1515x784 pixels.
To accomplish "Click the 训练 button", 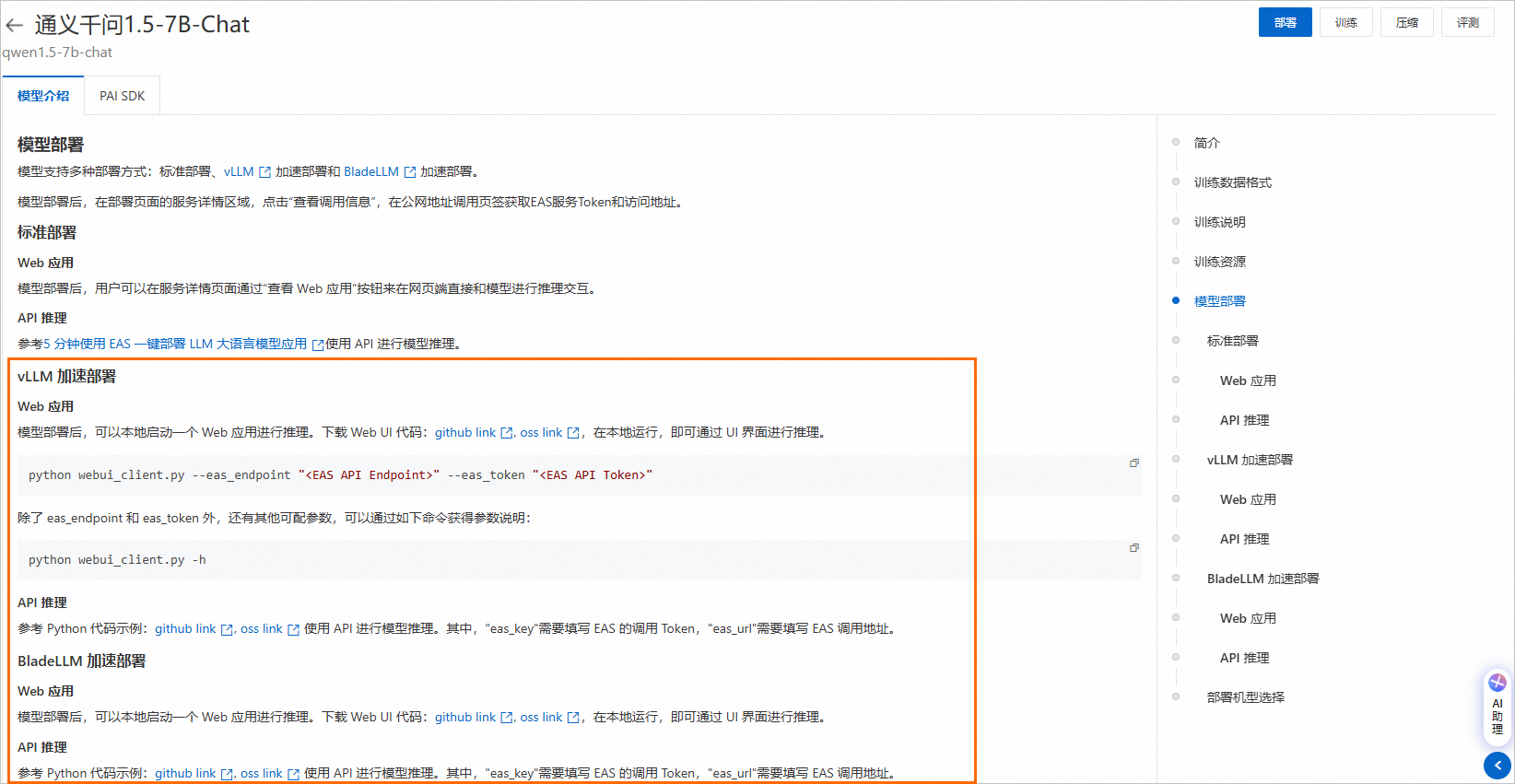I will tap(1345, 22).
